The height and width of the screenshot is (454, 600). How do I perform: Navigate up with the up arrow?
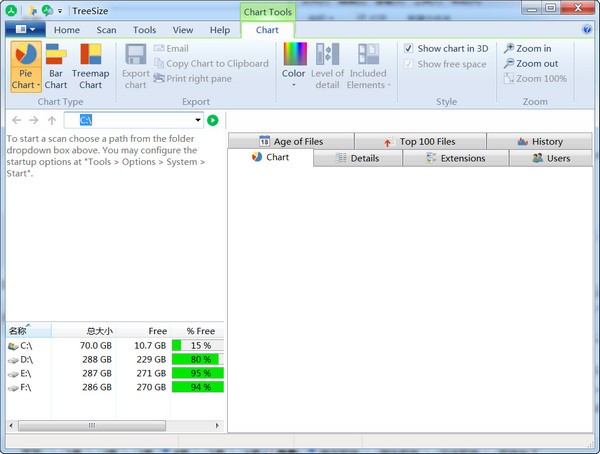click(x=52, y=120)
